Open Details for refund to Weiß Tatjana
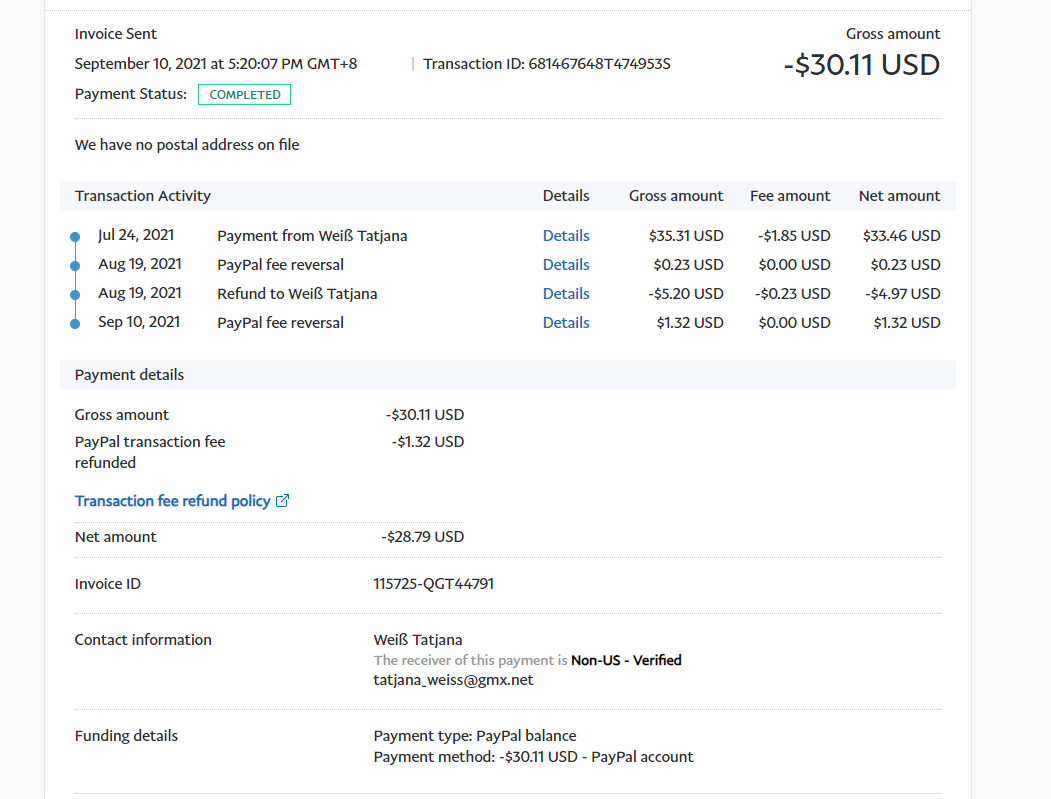This screenshot has width=1051, height=799. (x=566, y=294)
